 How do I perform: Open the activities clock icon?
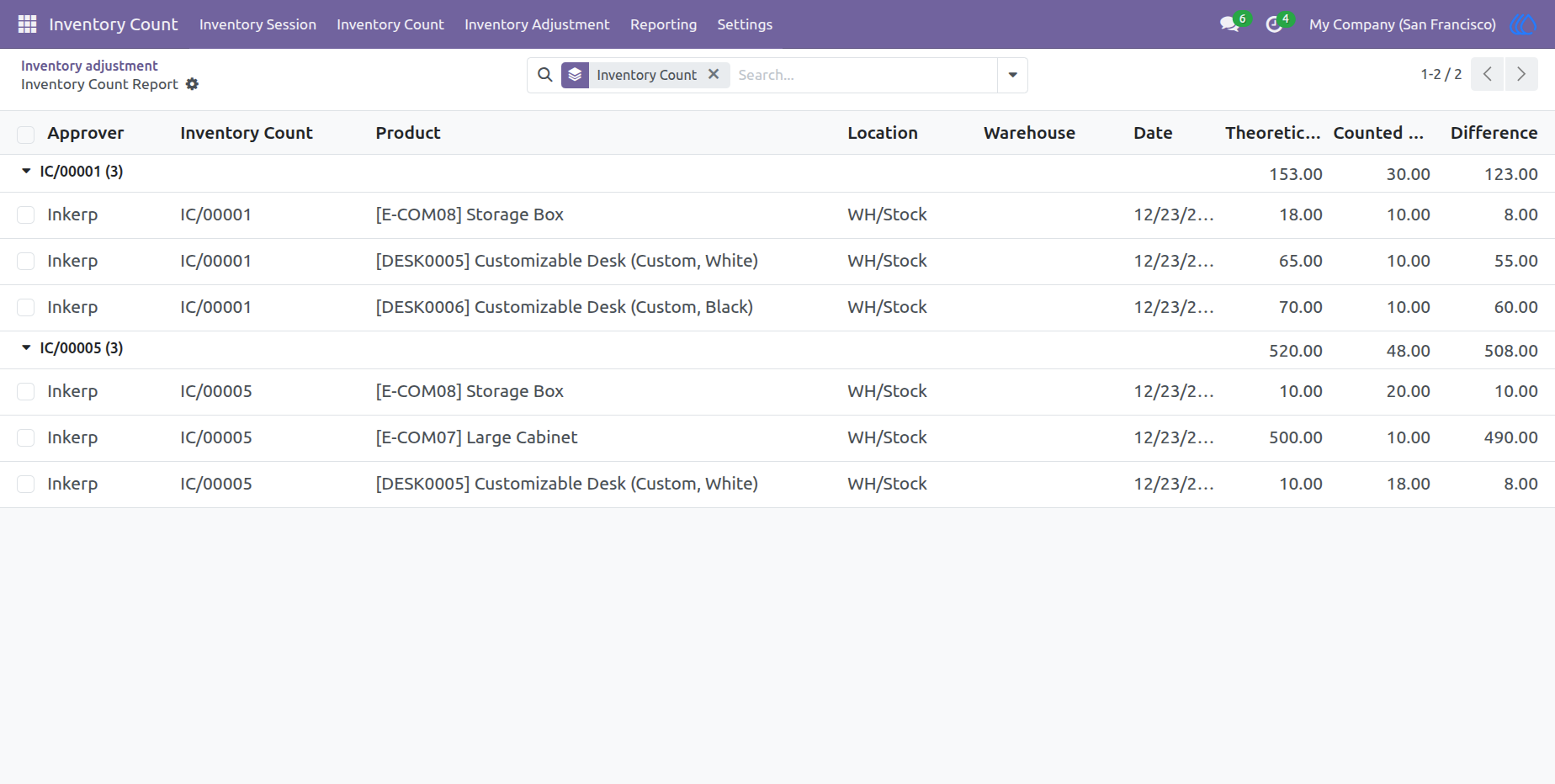(1274, 24)
